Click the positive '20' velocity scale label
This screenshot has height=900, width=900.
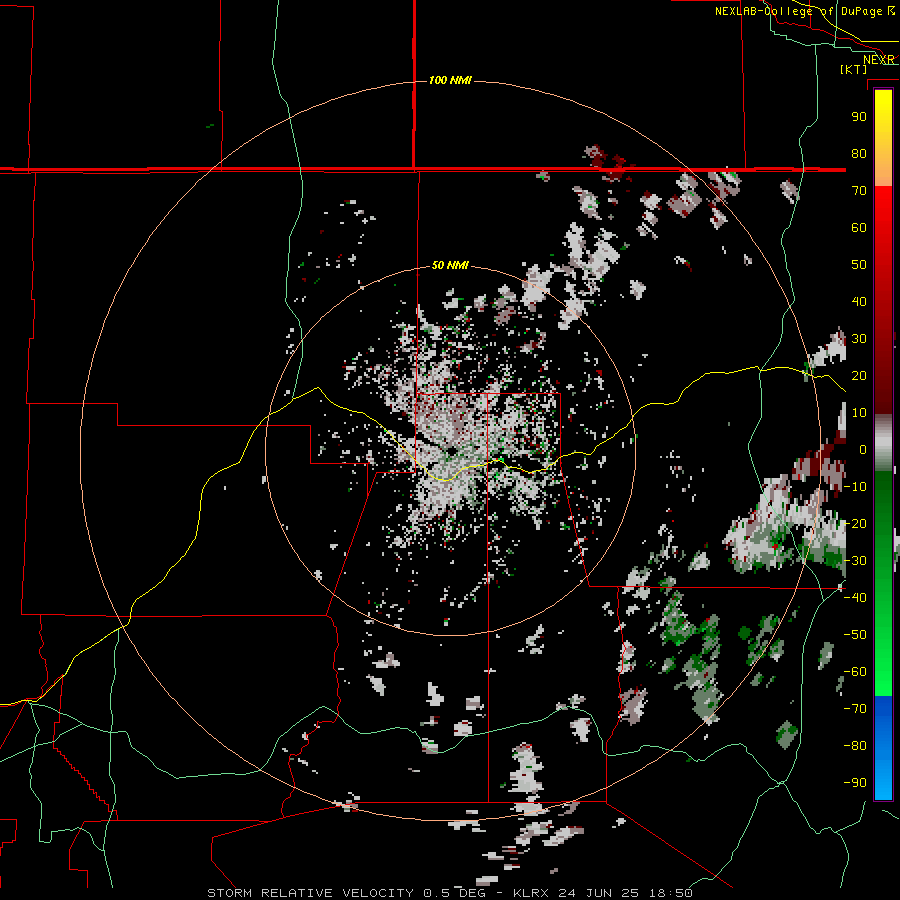[859, 375]
